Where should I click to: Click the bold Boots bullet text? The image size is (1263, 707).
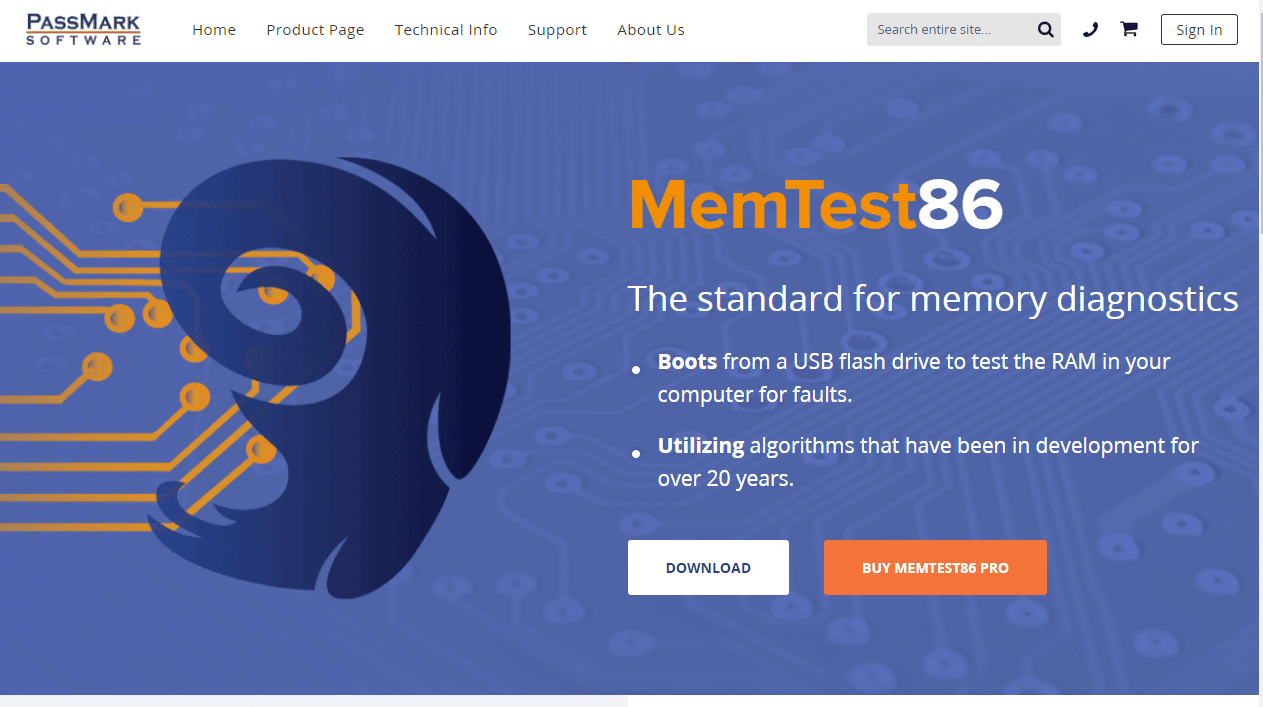[687, 361]
